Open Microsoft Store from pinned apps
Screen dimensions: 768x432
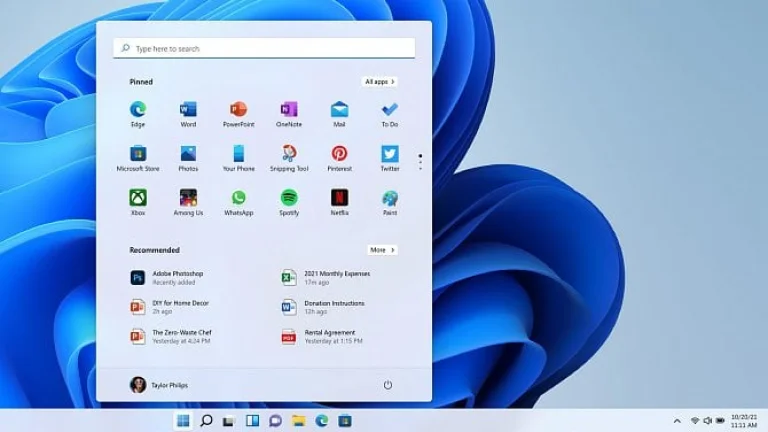[138, 158]
